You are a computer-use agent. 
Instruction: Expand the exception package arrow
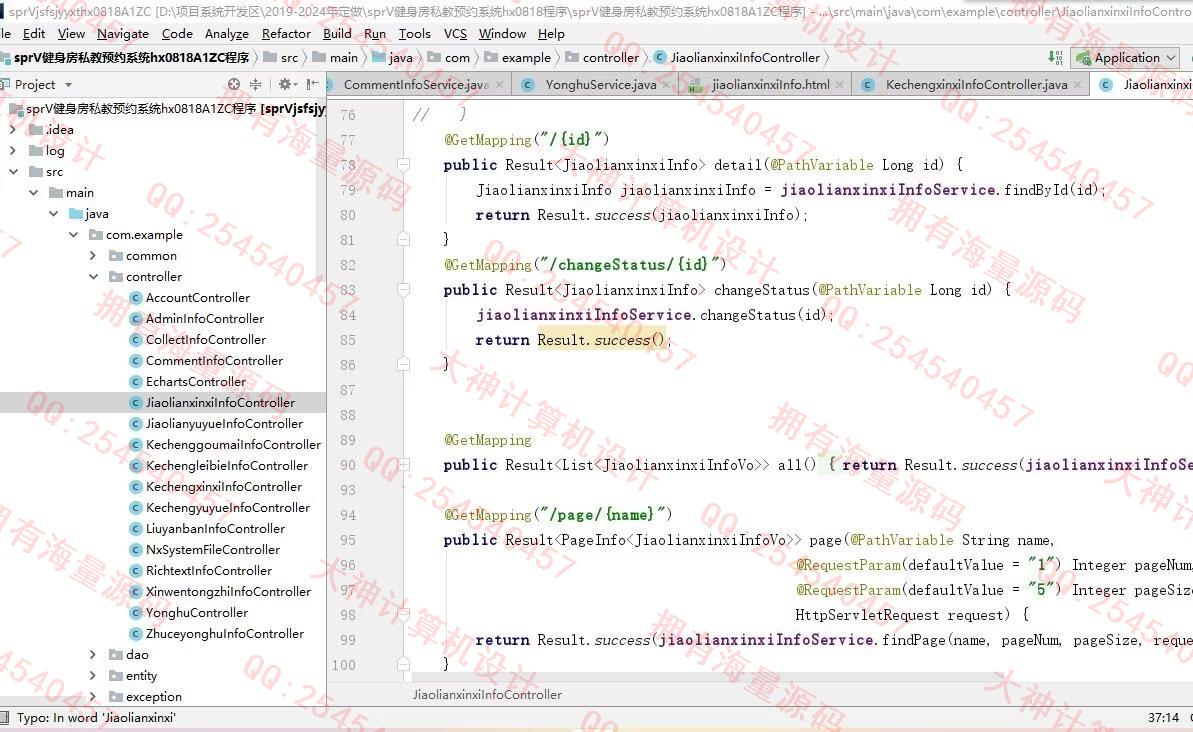[x=93, y=696]
